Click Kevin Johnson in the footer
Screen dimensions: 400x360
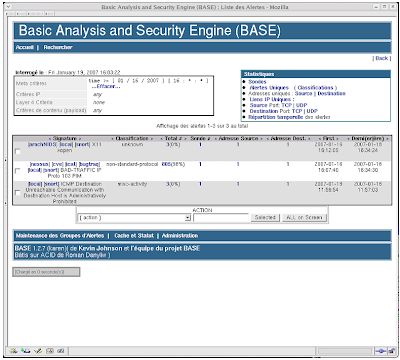[x=100, y=248]
